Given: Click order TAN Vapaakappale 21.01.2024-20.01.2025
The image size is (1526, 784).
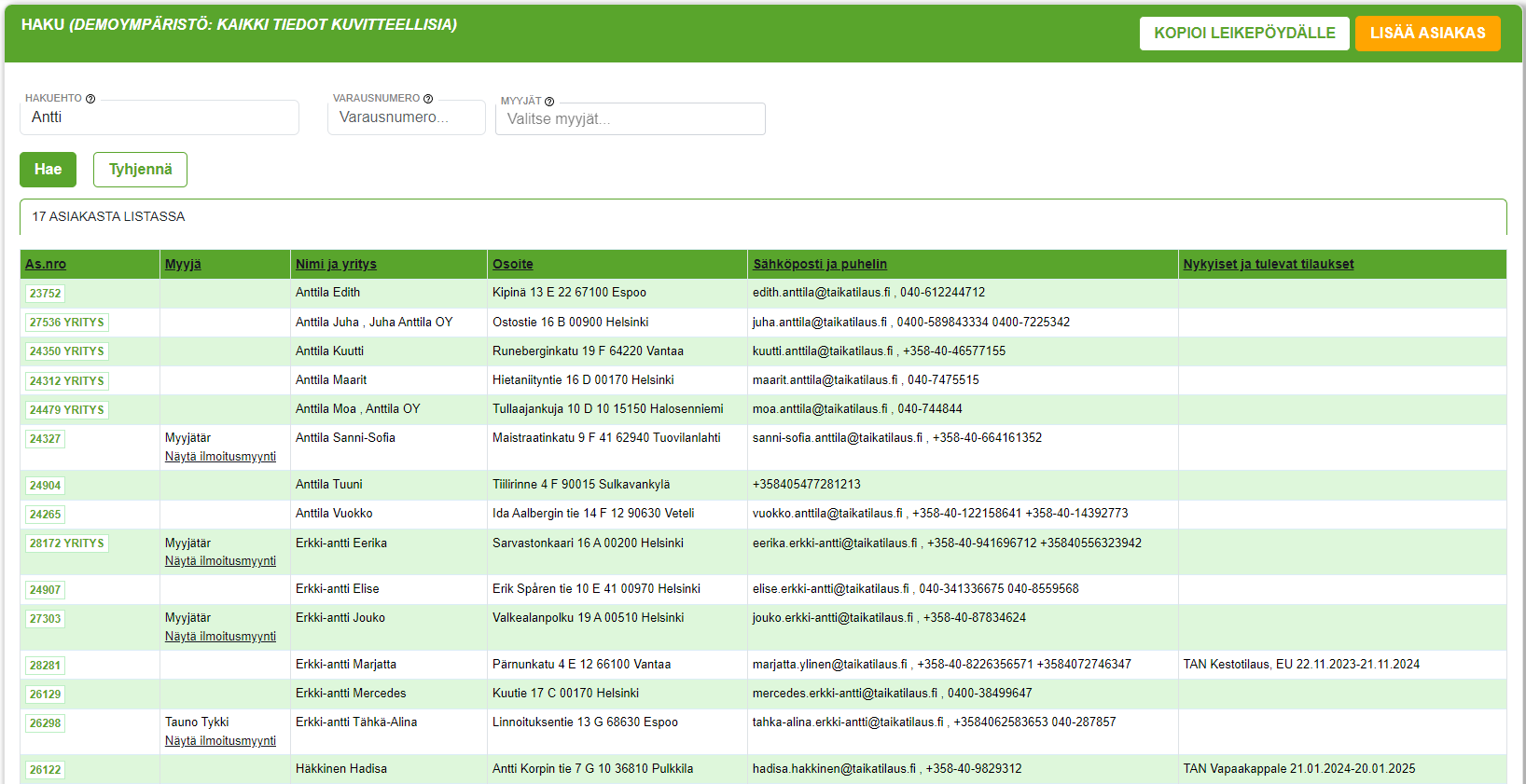Looking at the screenshot, I should tap(1299, 769).
